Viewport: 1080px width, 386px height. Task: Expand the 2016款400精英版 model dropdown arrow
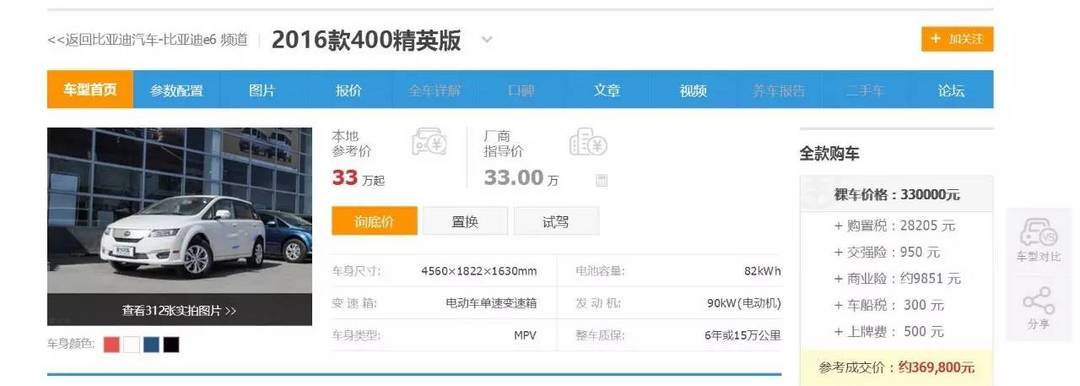487,40
